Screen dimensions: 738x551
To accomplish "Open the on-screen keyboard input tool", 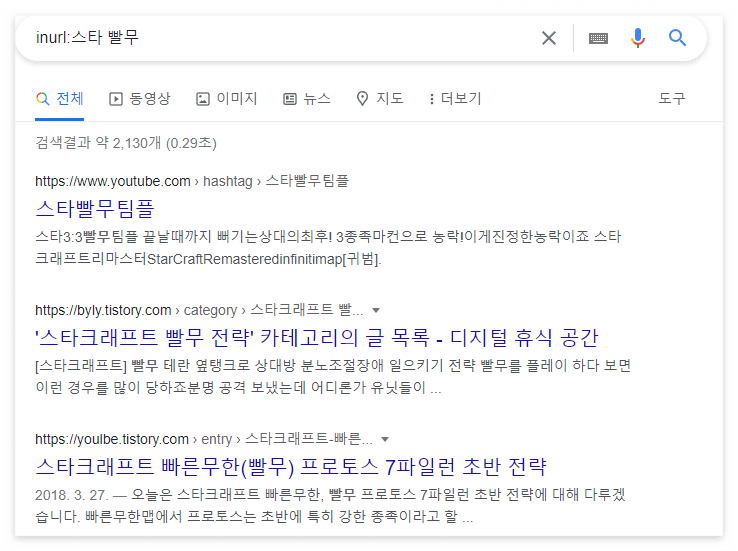I will pyautogui.click(x=598, y=38).
